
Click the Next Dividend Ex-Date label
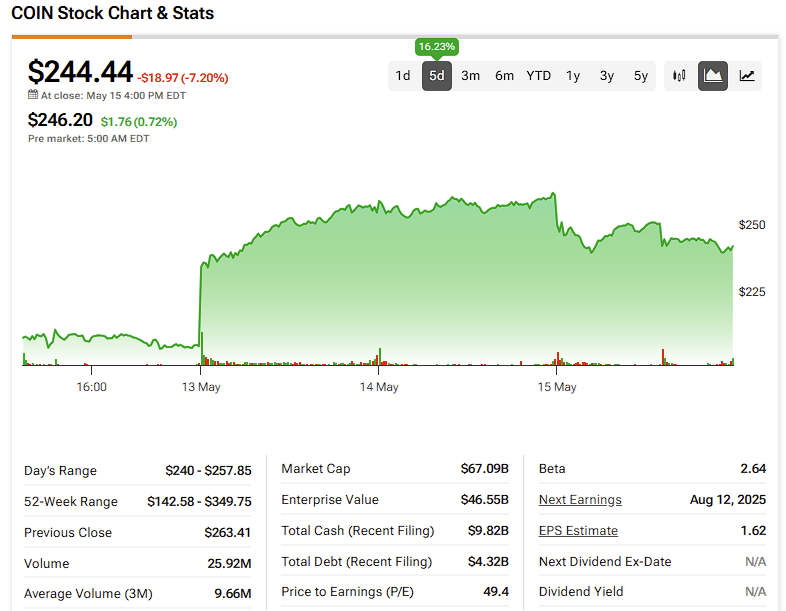(x=605, y=561)
